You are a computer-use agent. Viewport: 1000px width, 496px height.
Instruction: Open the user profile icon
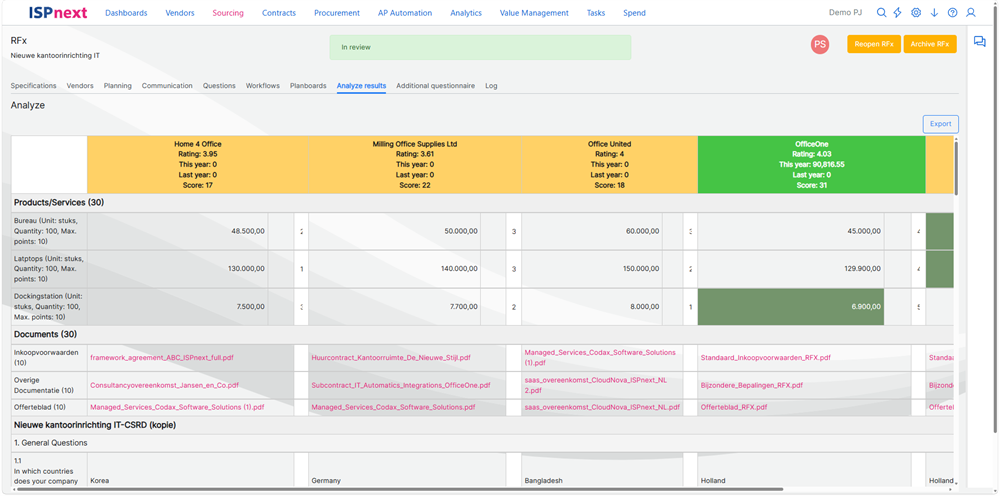pos(971,13)
